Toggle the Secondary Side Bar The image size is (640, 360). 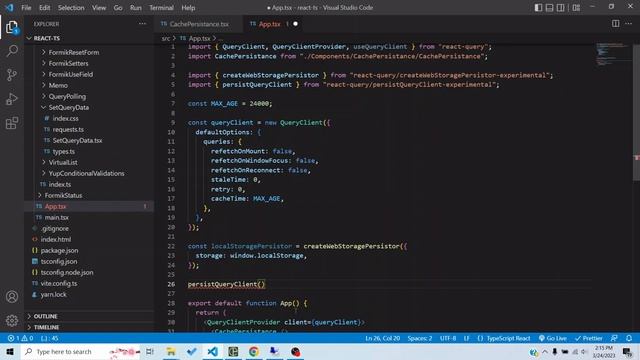point(560,7)
